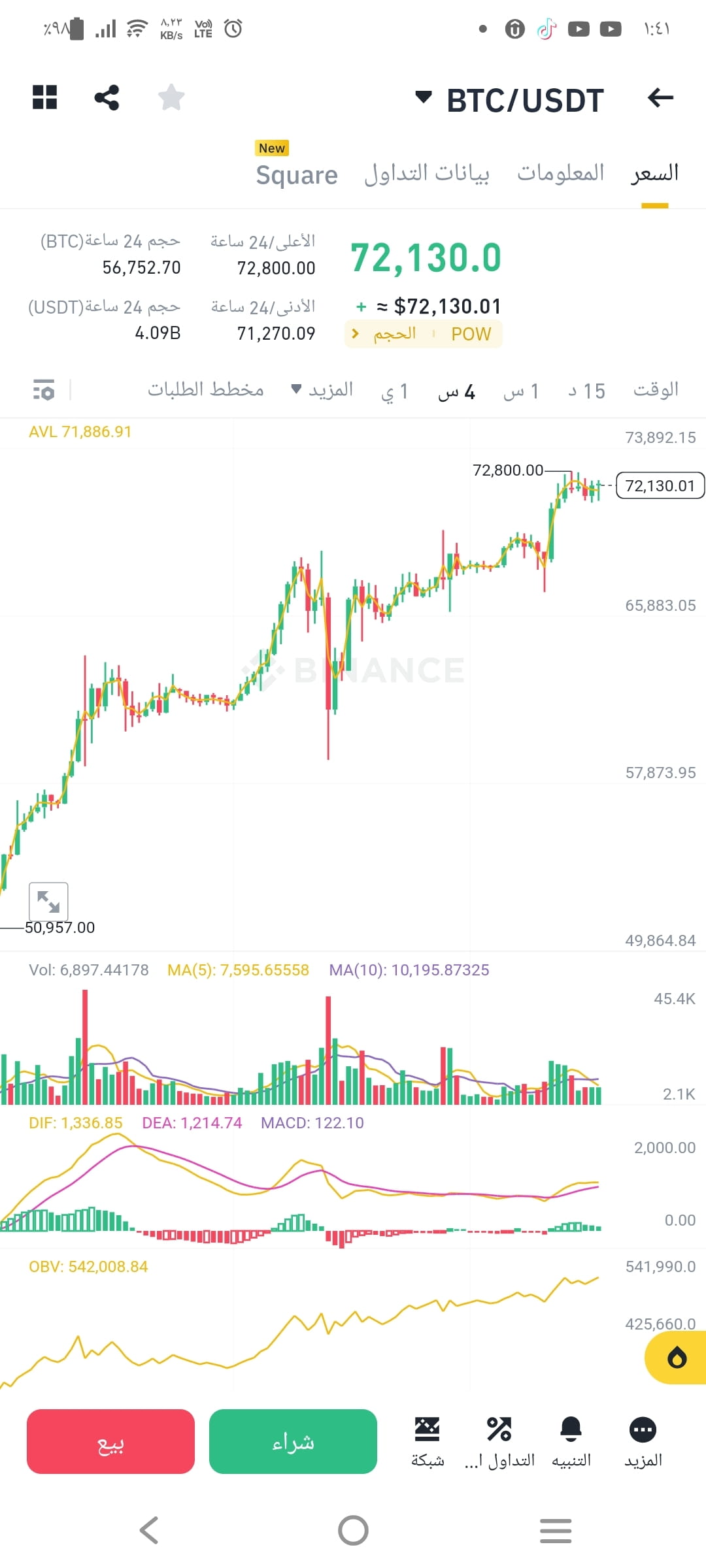706x1568 pixels.
Task: Tap the red بيع sell button
Action: (110, 1441)
